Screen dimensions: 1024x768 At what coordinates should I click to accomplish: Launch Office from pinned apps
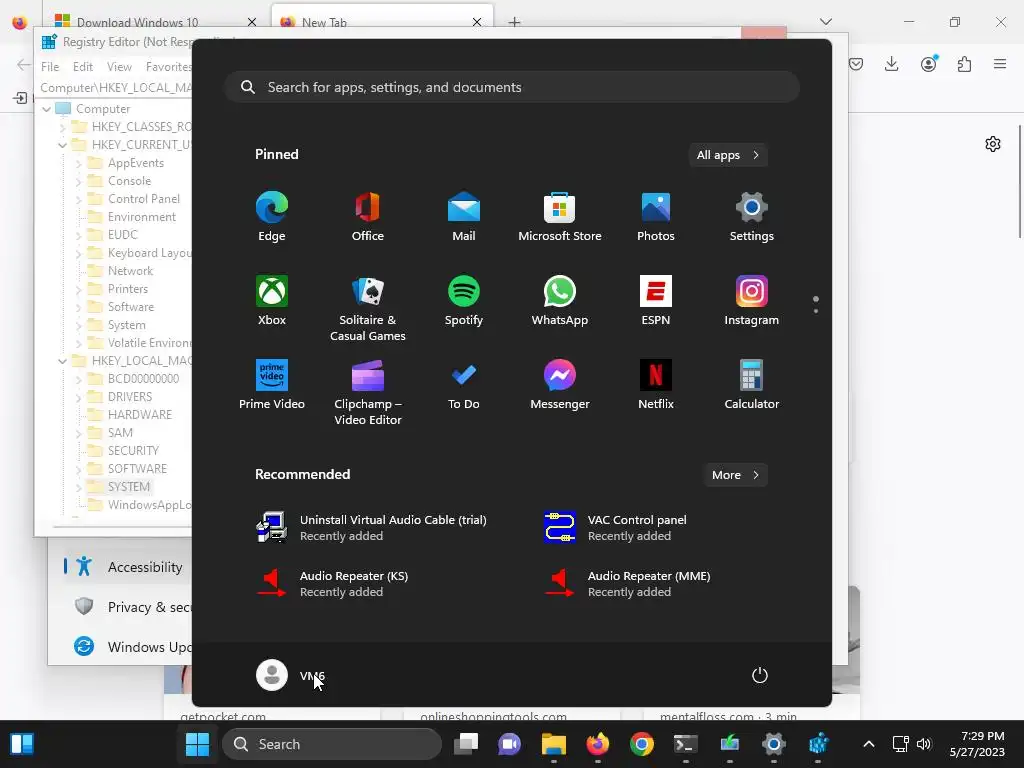click(x=368, y=216)
